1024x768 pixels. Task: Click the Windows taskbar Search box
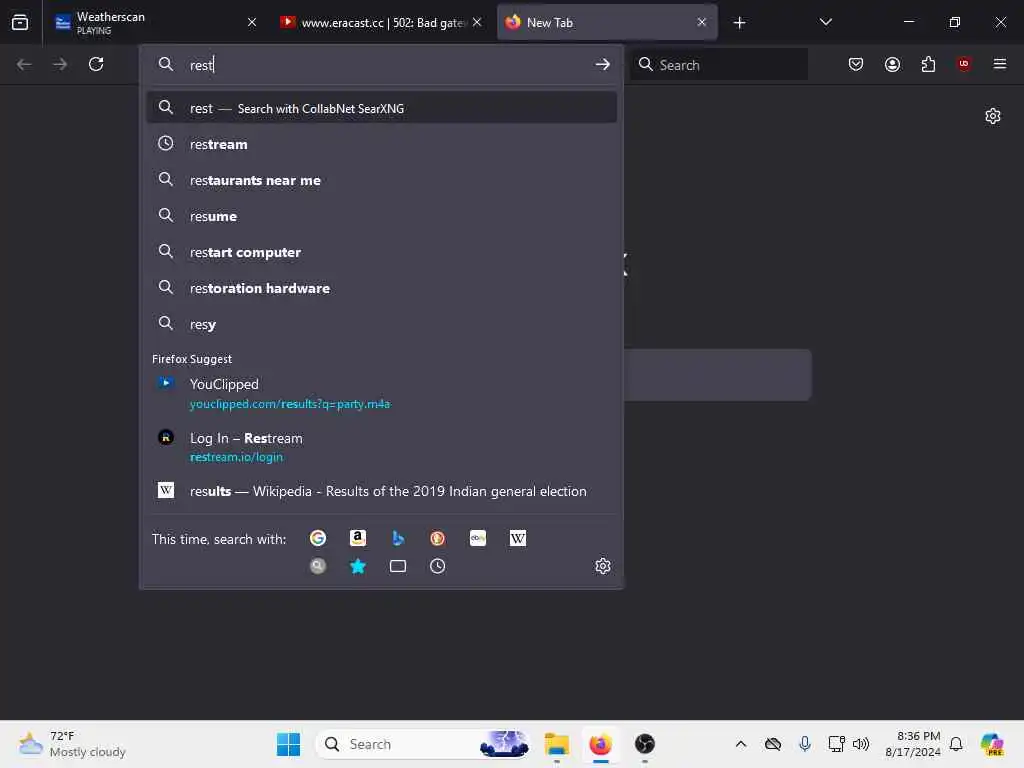(423, 744)
